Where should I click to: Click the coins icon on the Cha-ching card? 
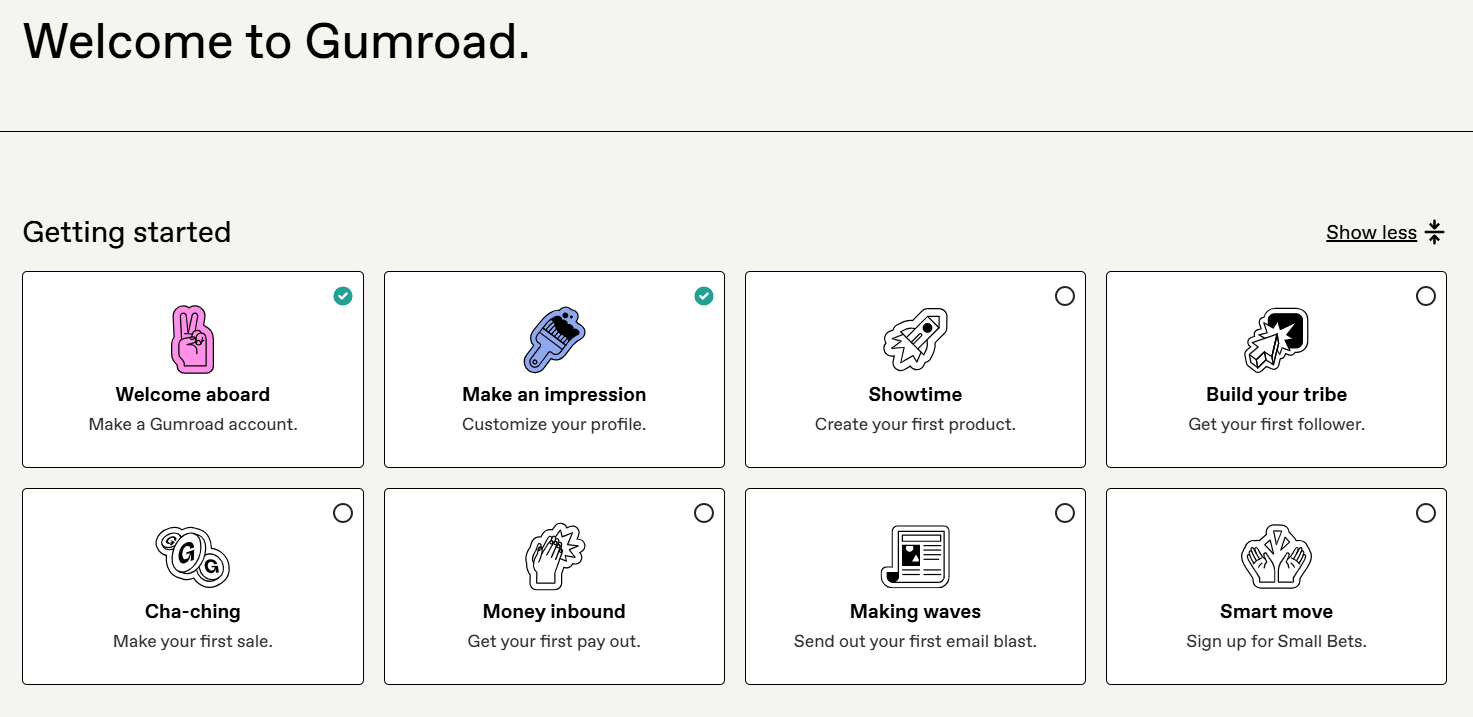tap(192, 555)
